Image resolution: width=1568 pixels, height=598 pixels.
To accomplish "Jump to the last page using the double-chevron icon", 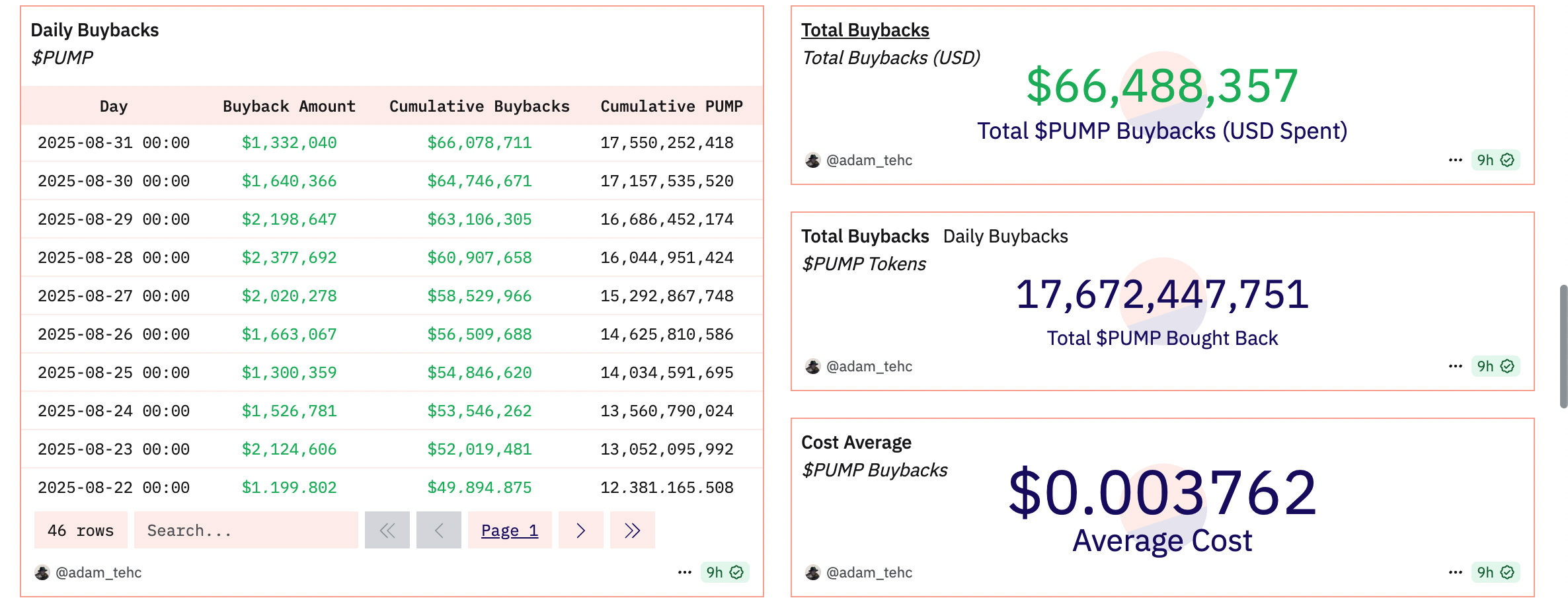I will [631, 530].
